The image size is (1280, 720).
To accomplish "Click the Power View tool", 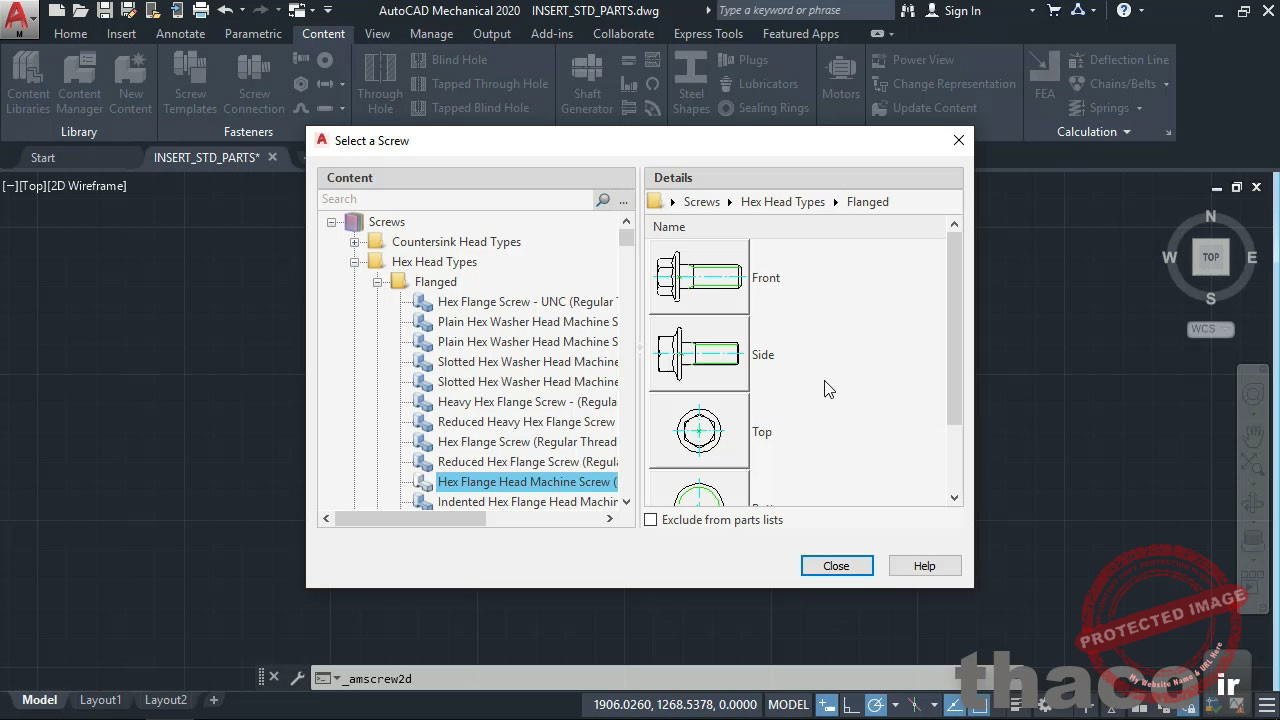I will (912, 60).
